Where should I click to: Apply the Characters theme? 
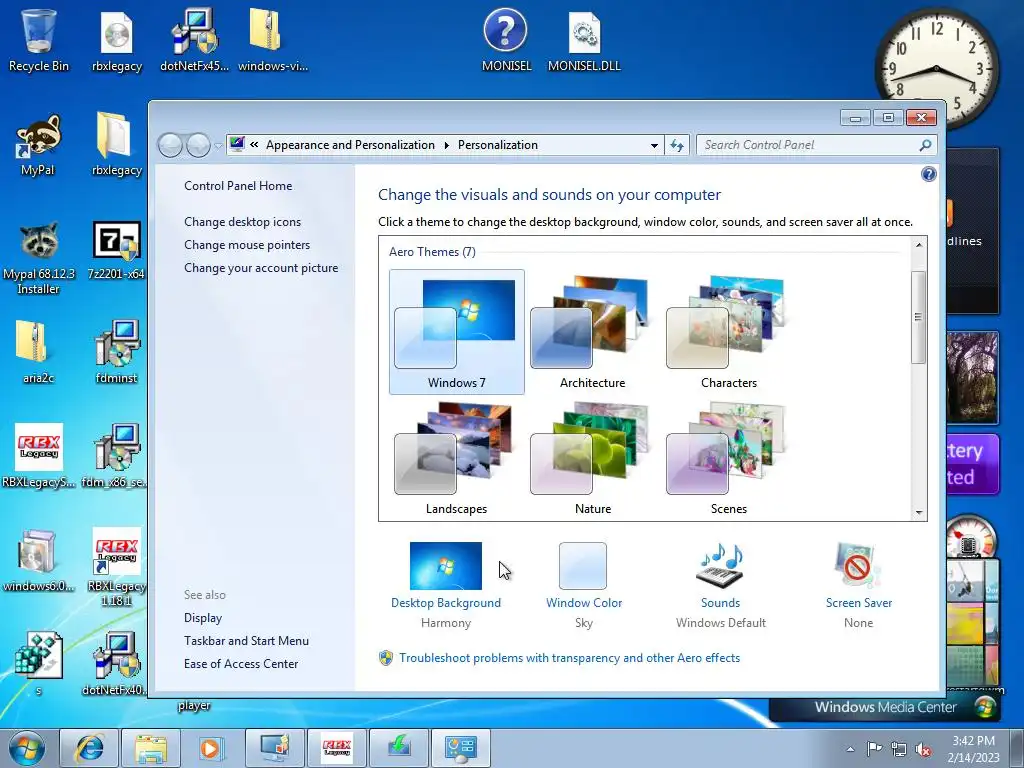coord(728,332)
